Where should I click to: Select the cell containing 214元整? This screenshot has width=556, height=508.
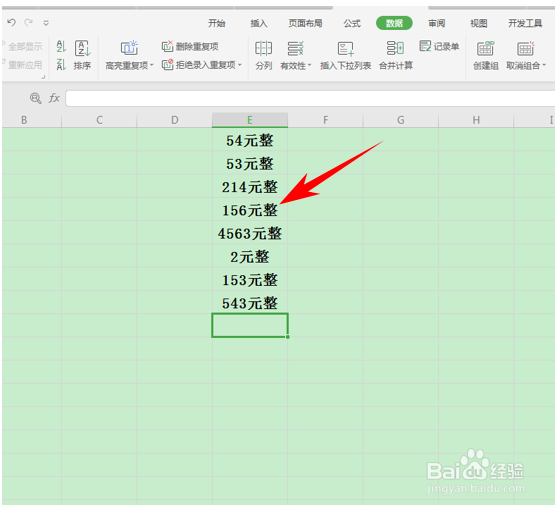coord(250,186)
